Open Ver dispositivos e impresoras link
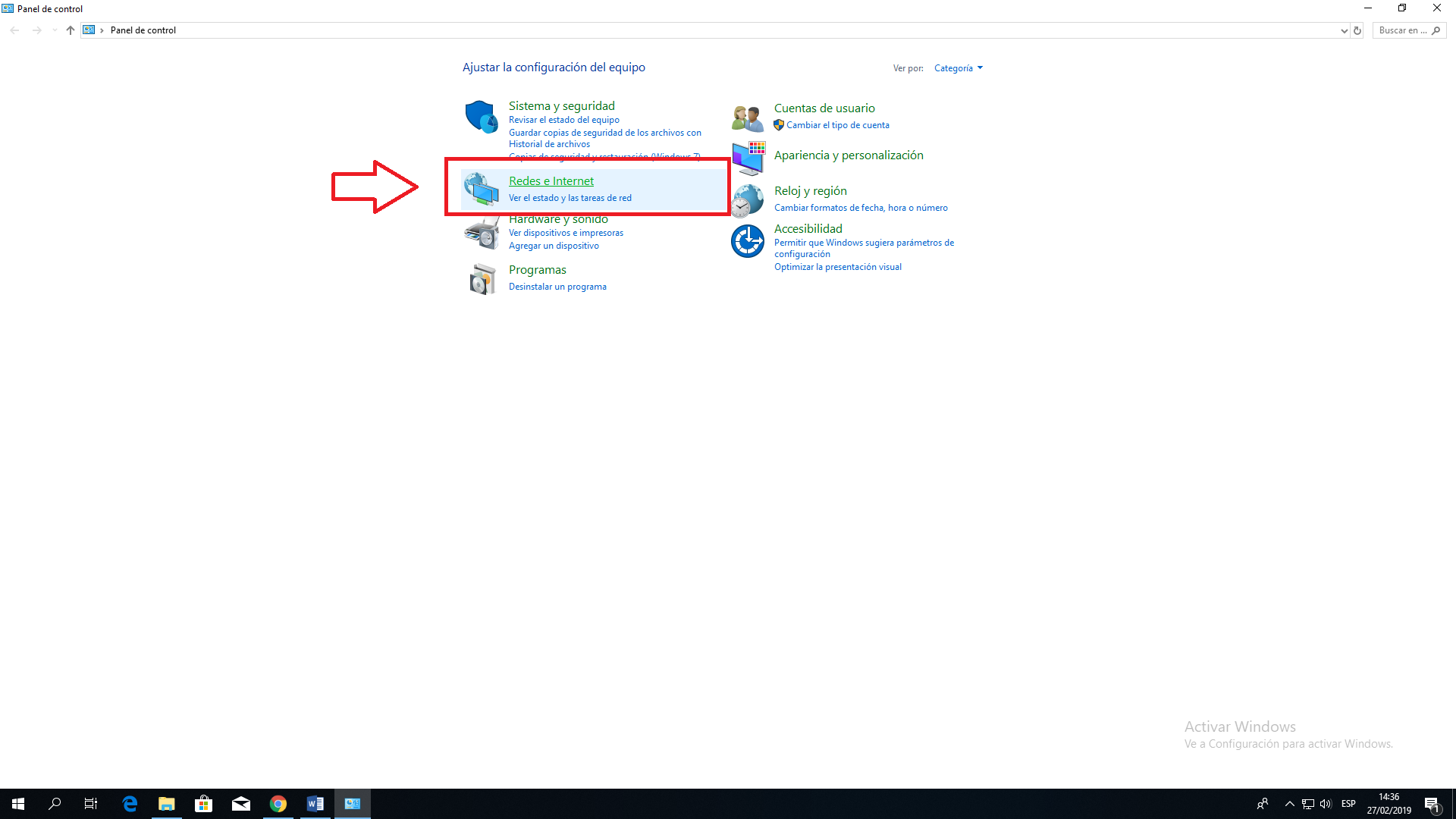The width and height of the screenshot is (1456, 819). (x=566, y=233)
